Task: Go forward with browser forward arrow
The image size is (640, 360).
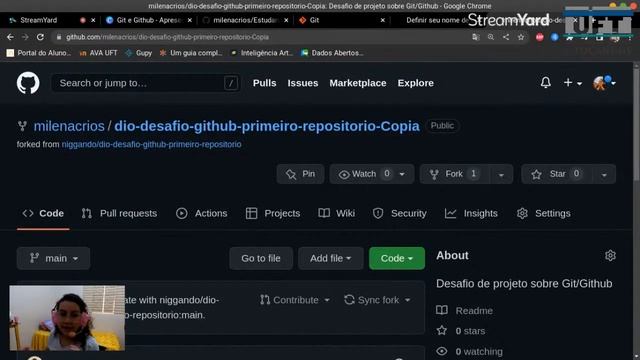Action: [x=25, y=37]
